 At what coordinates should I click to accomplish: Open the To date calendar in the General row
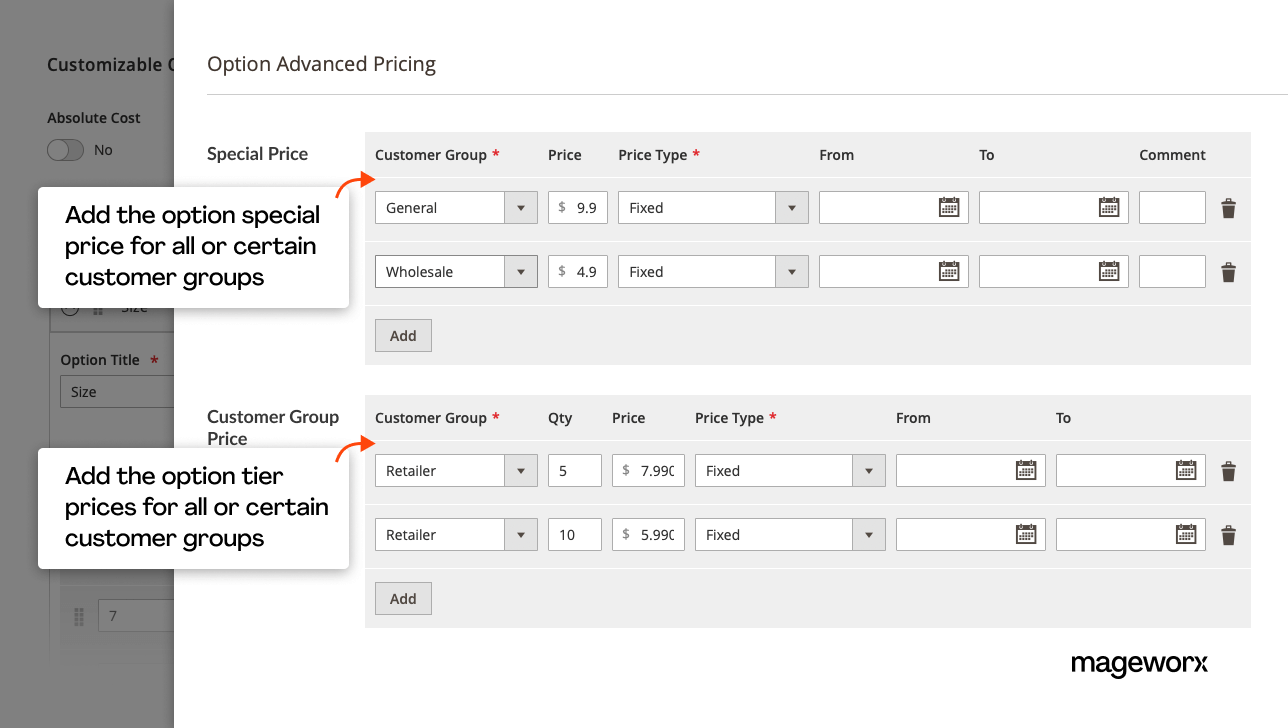pyautogui.click(x=1108, y=207)
